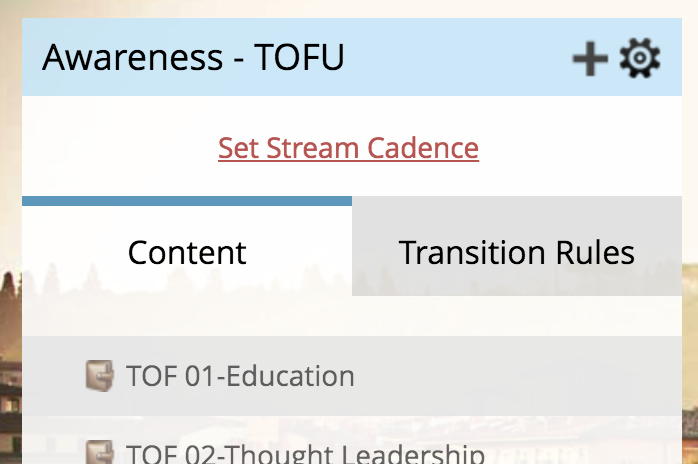Click the Awareness - TOFU stream title
This screenshot has height=464, width=698.
tap(193, 58)
